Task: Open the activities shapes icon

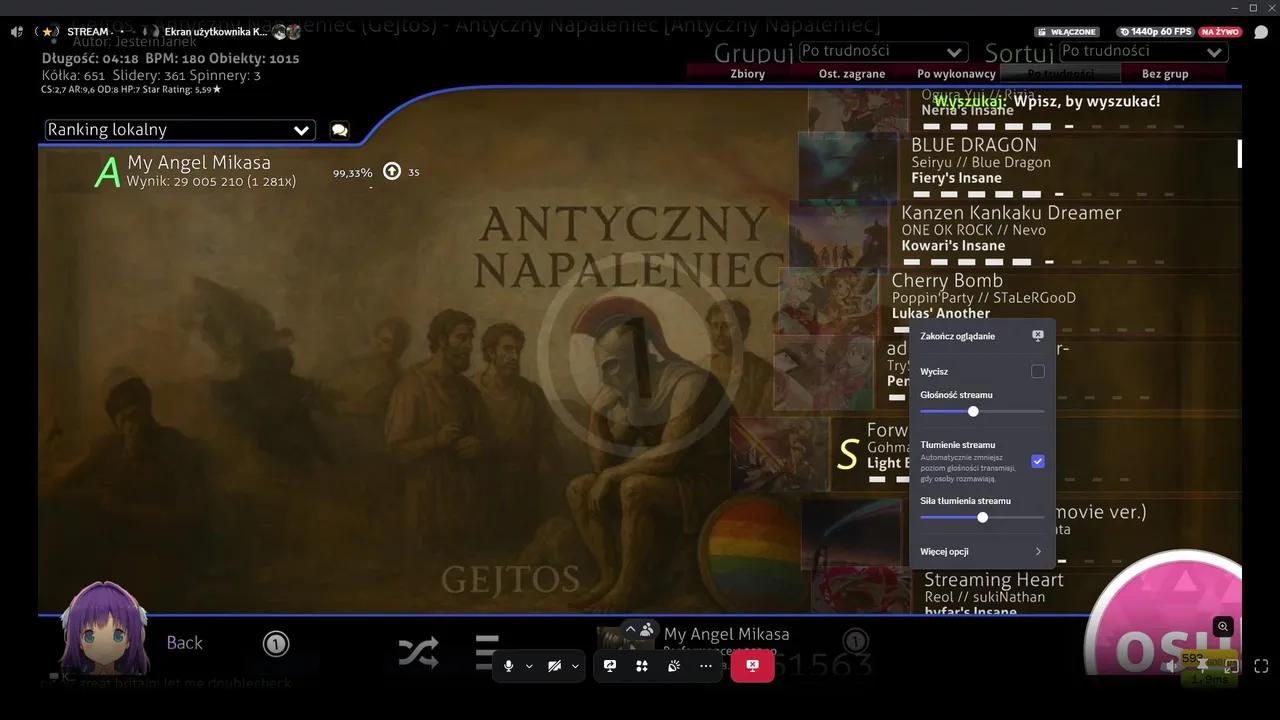Action: coord(642,666)
